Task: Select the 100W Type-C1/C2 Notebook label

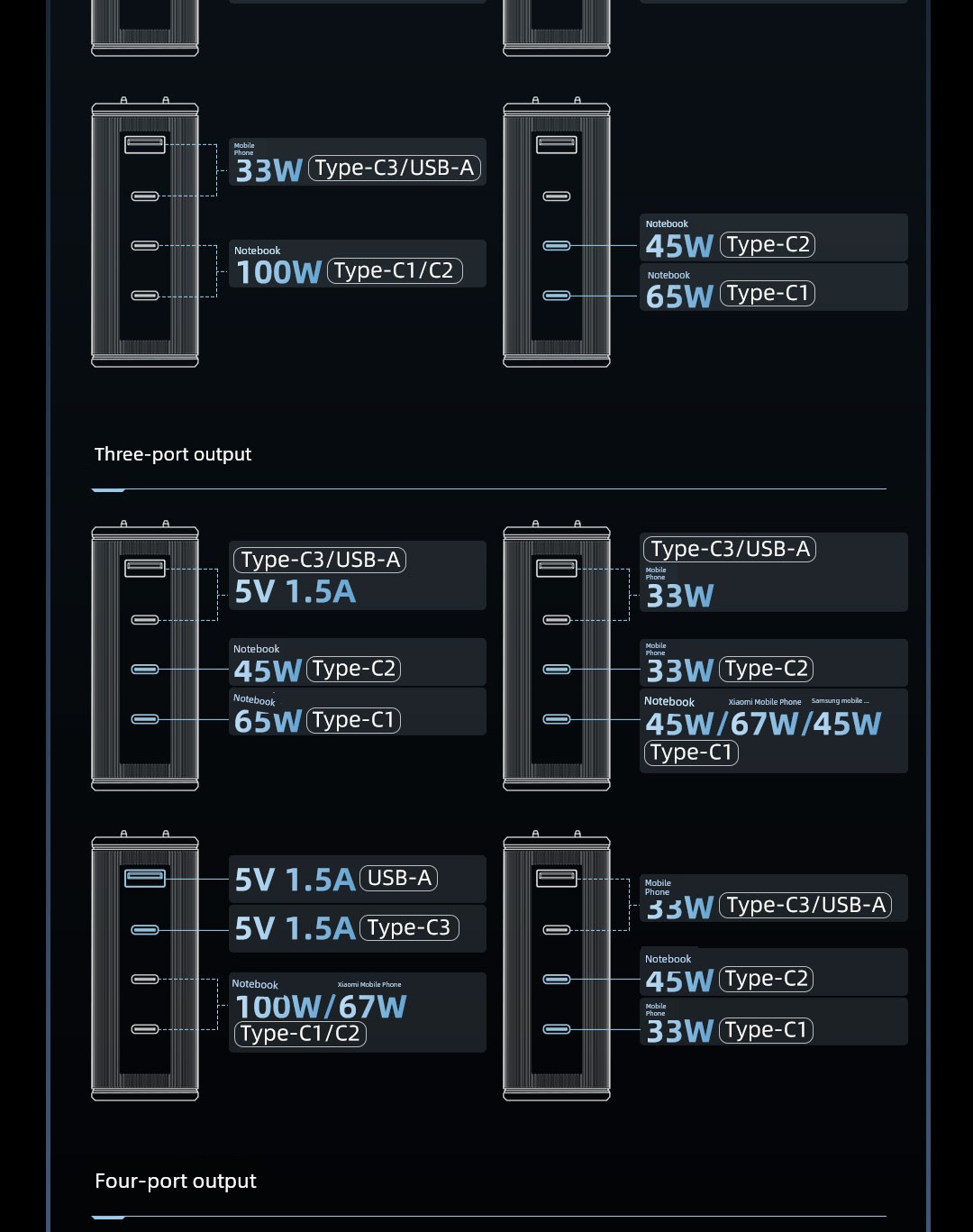Action: pos(358,264)
